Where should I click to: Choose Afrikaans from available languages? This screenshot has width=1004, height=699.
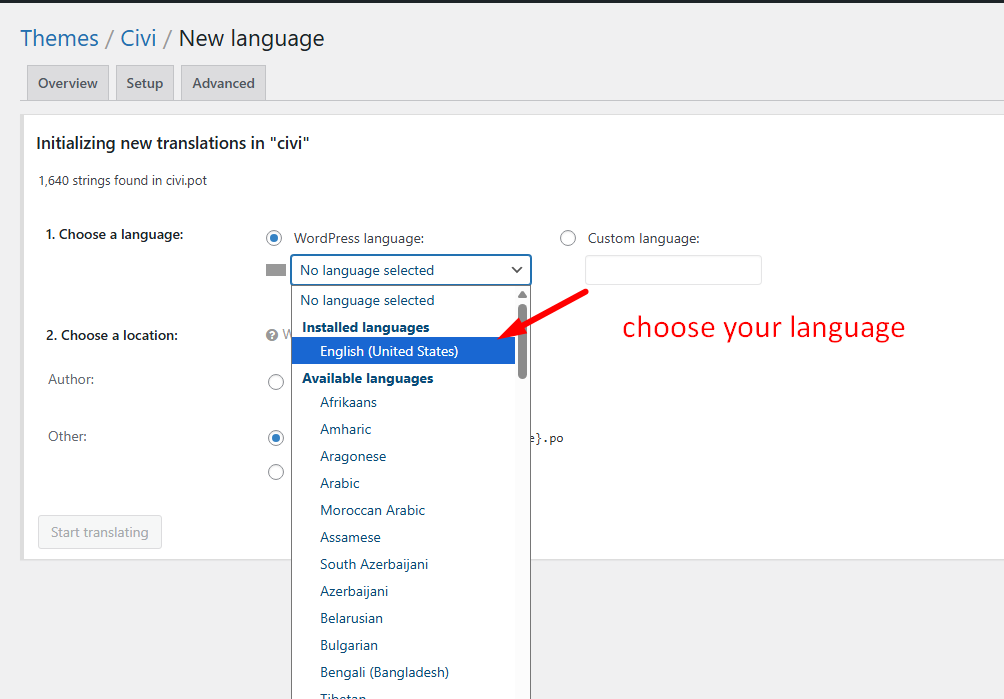(348, 402)
